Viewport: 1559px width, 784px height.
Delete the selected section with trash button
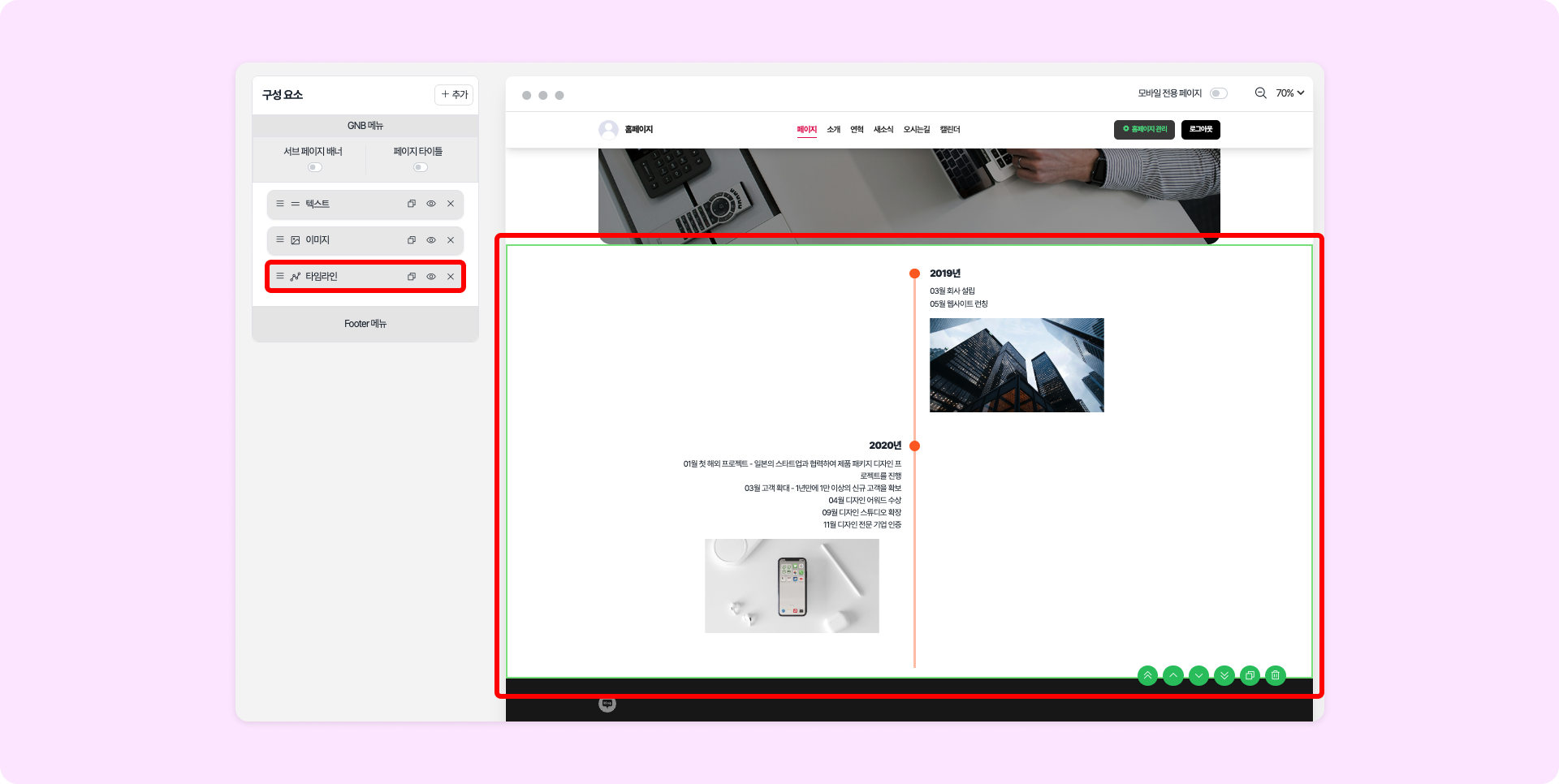1276,675
